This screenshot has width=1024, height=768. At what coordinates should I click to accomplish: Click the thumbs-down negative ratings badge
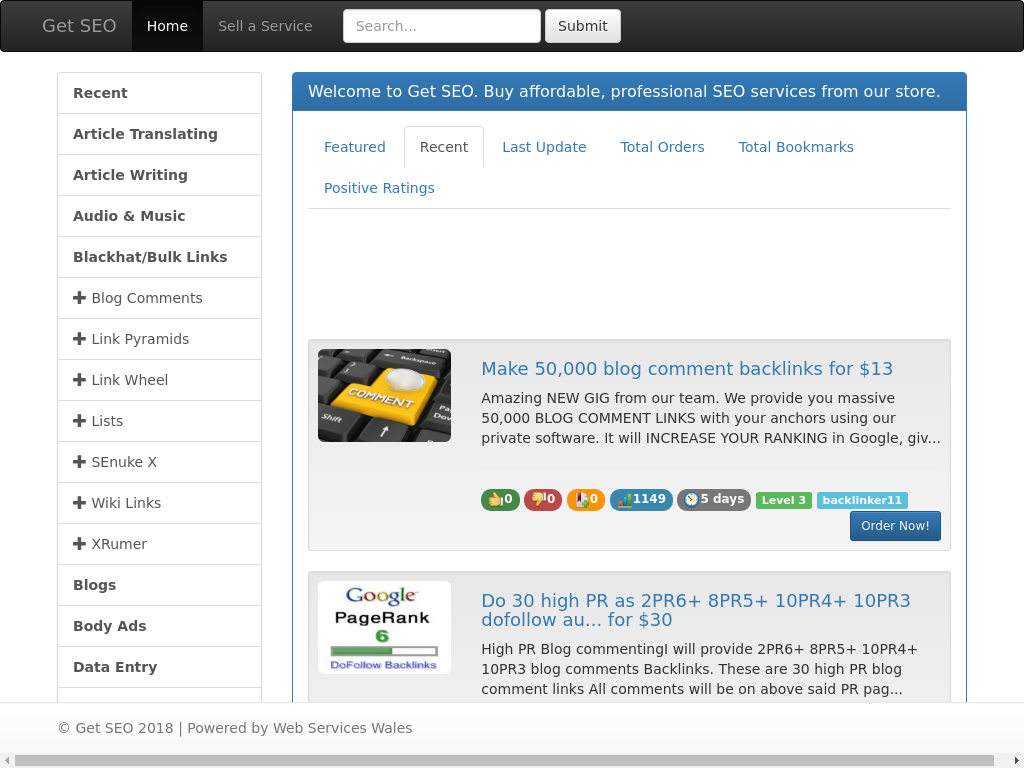pyautogui.click(x=543, y=500)
